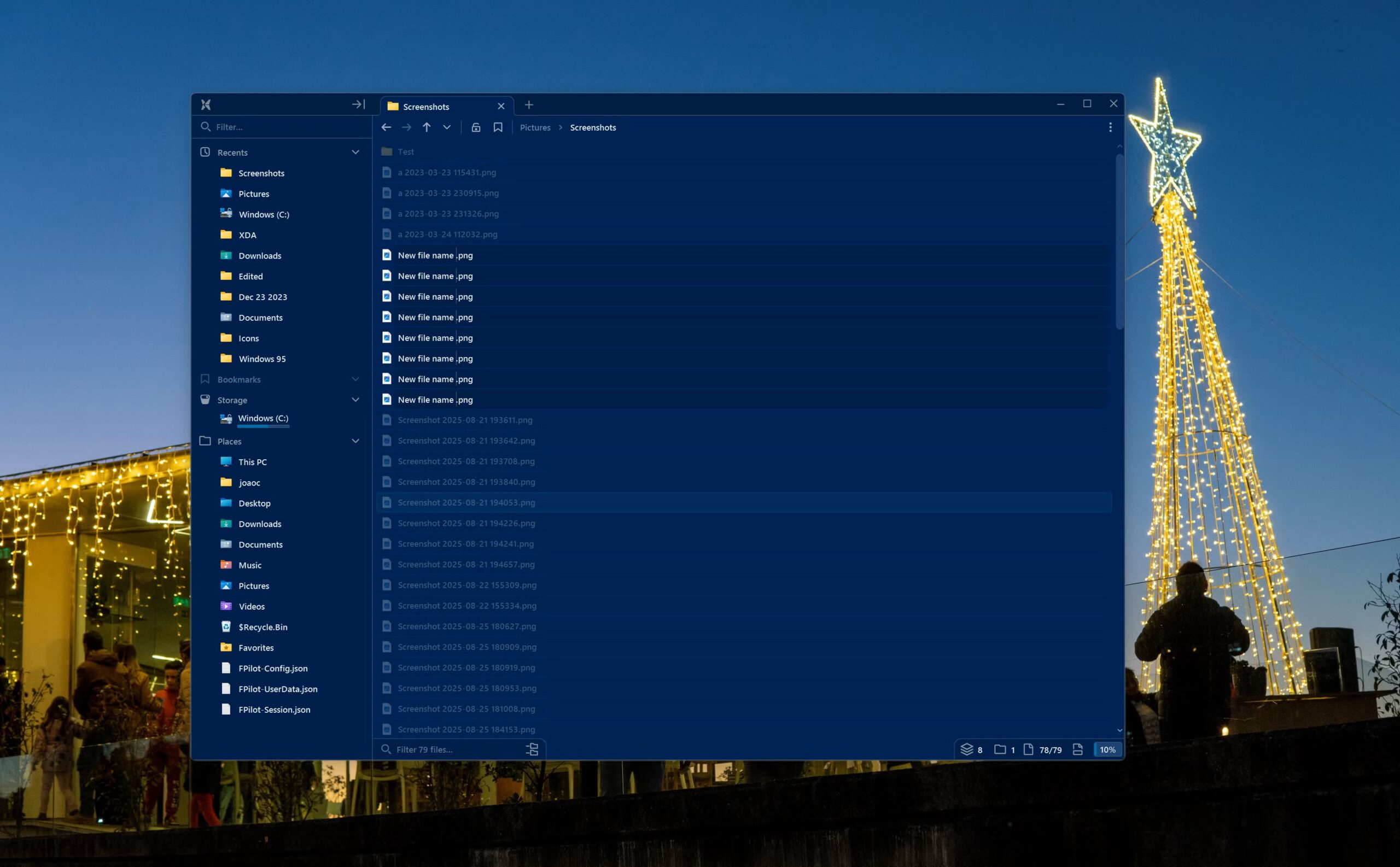
Task: Open a new tab with plus button
Action: (x=529, y=105)
